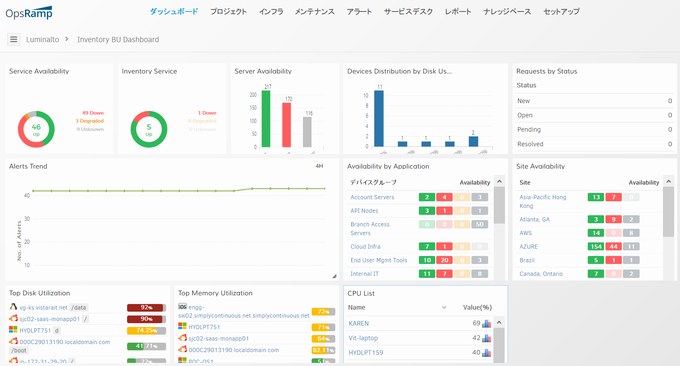Click Ubuntu icon beside sjc02-saas-monapp01 in Memory Utilization
The image size is (680, 366).
[x=183, y=338]
